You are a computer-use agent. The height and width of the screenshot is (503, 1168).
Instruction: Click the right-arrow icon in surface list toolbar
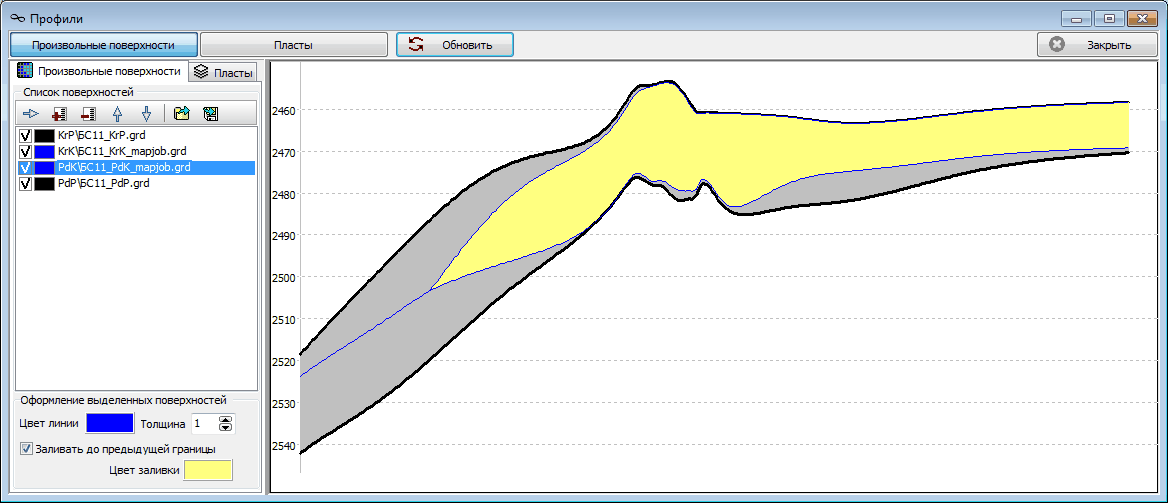pyautogui.click(x=31, y=113)
